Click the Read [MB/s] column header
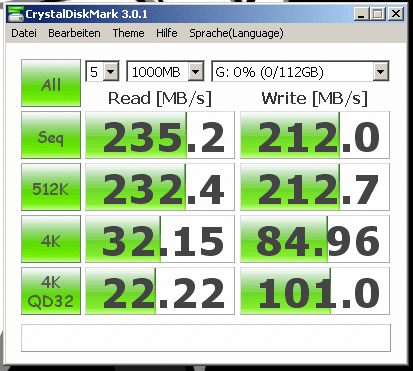The width and height of the screenshot is (413, 371). pyautogui.click(x=160, y=98)
